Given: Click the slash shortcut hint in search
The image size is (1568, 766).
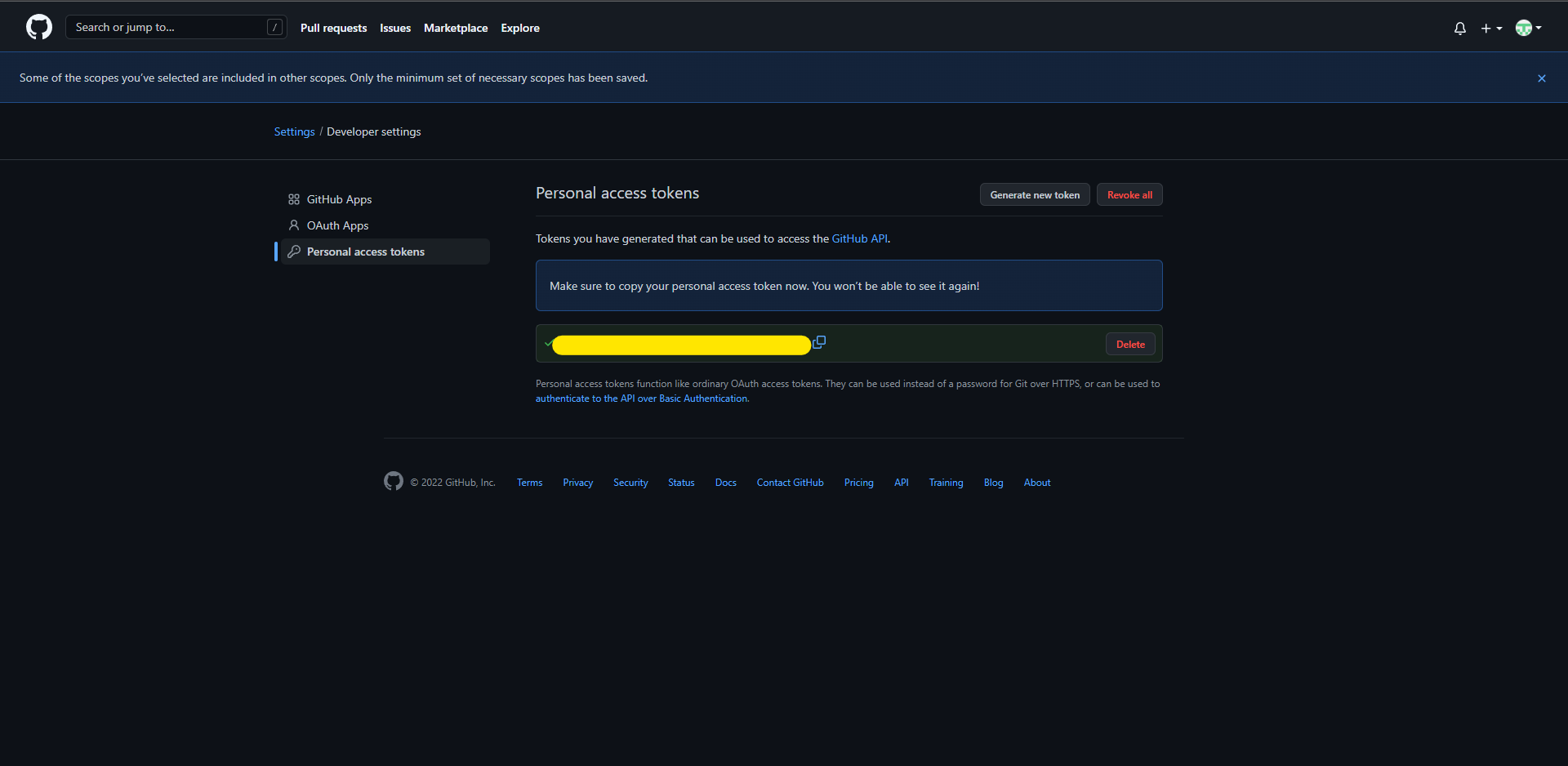Looking at the screenshot, I should click(x=275, y=27).
